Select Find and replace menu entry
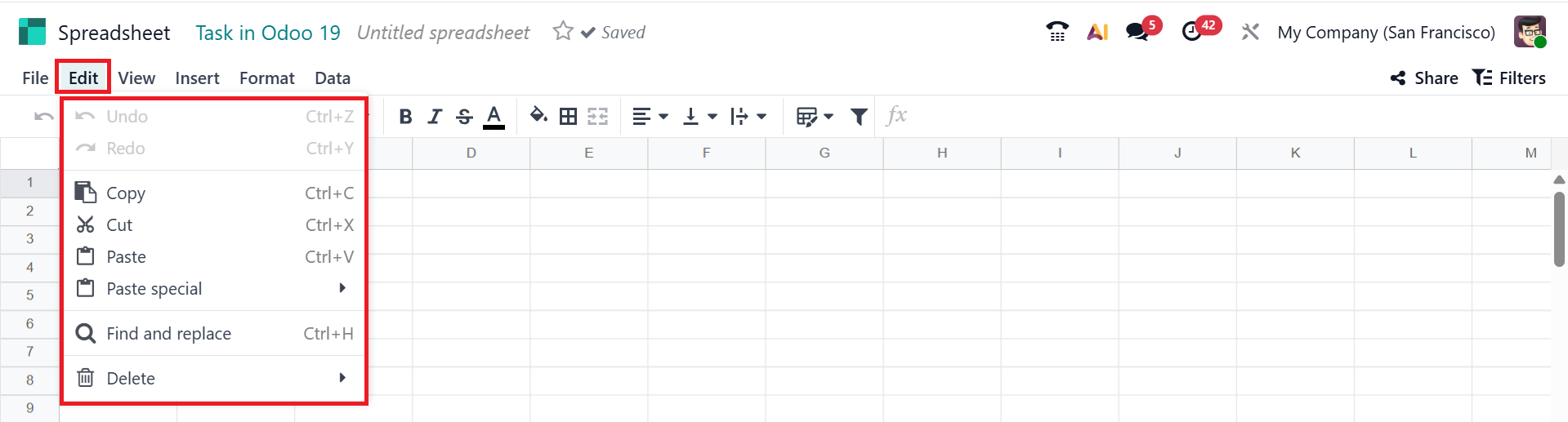Screen dimensions: 1568x422 pyautogui.click(x=169, y=334)
